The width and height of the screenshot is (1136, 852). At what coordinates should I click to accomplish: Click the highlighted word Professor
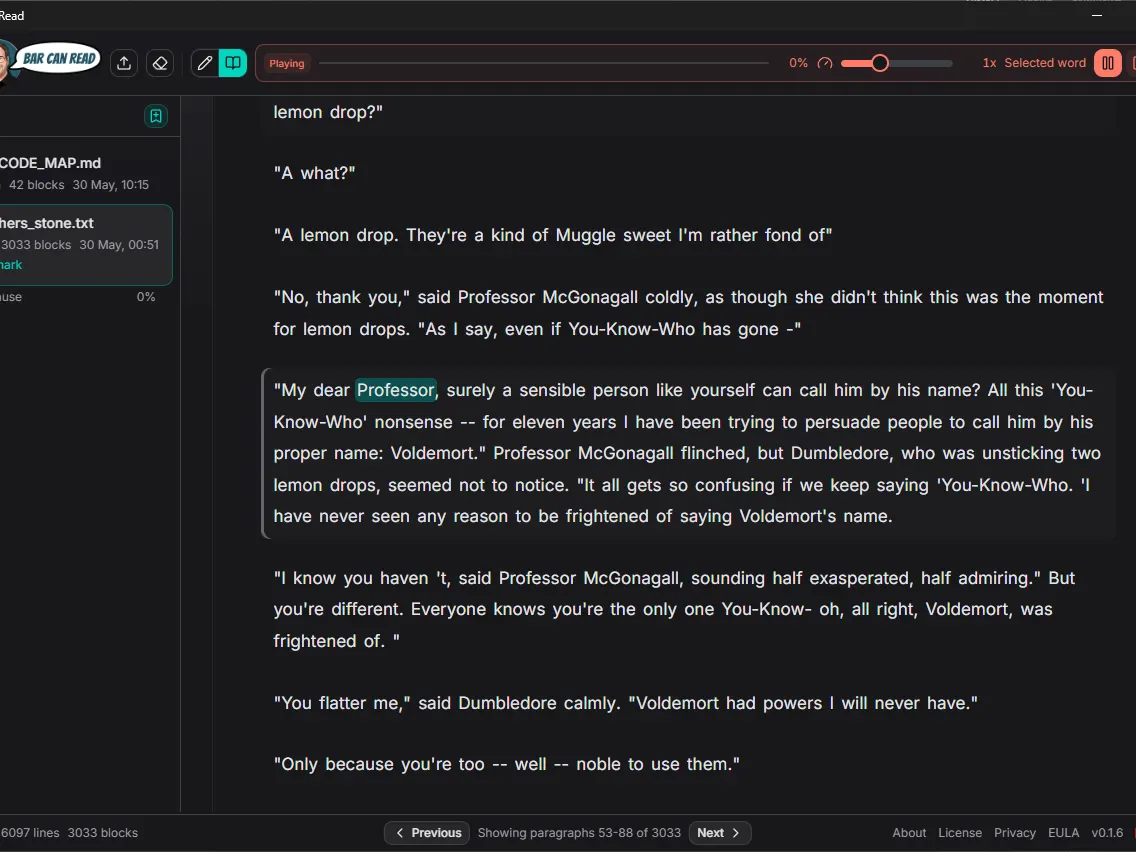(396, 390)
